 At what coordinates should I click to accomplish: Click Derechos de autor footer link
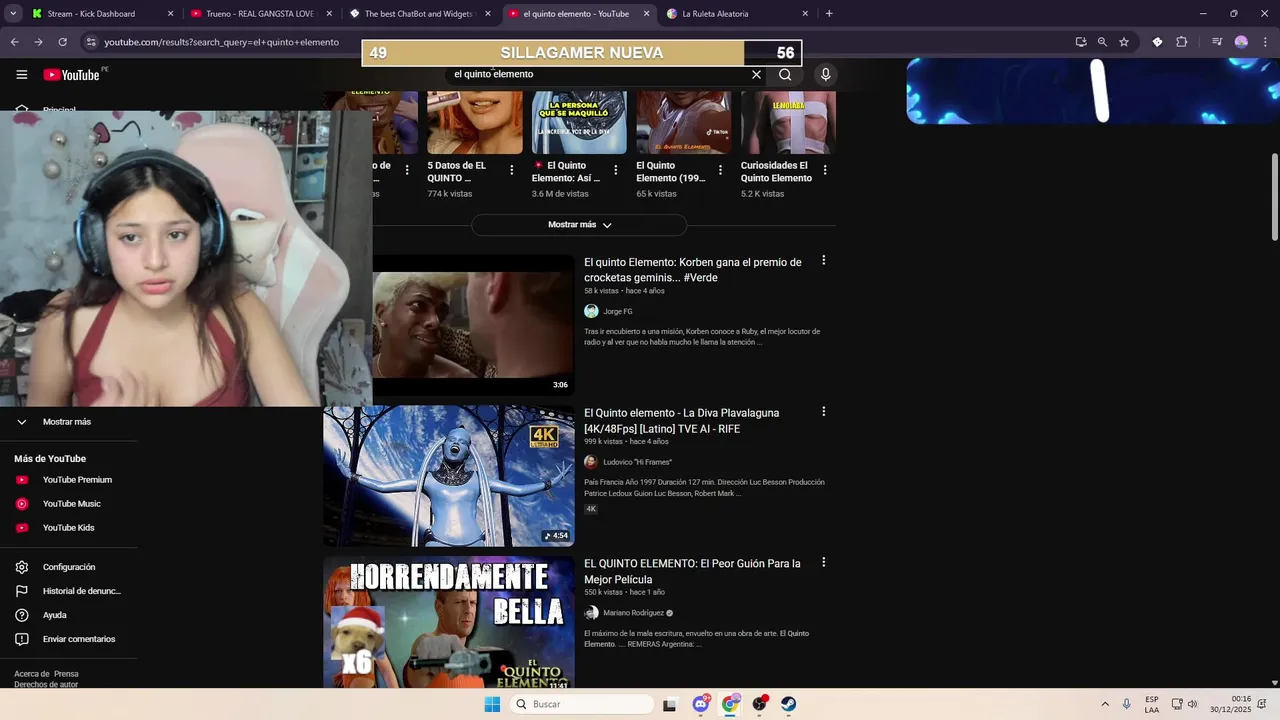[x=46, y=685]
